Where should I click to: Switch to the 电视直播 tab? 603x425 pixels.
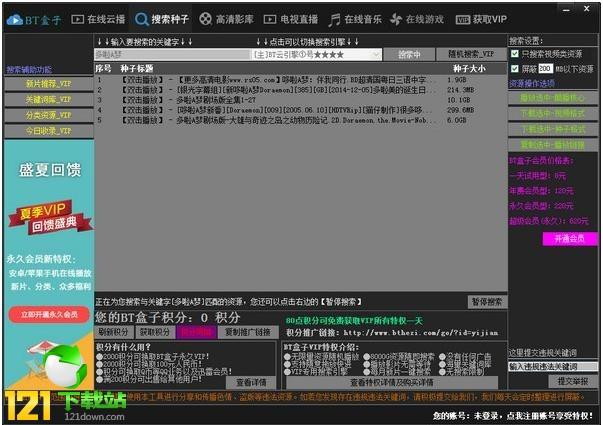pyautogui.click(x=291, y=19)
